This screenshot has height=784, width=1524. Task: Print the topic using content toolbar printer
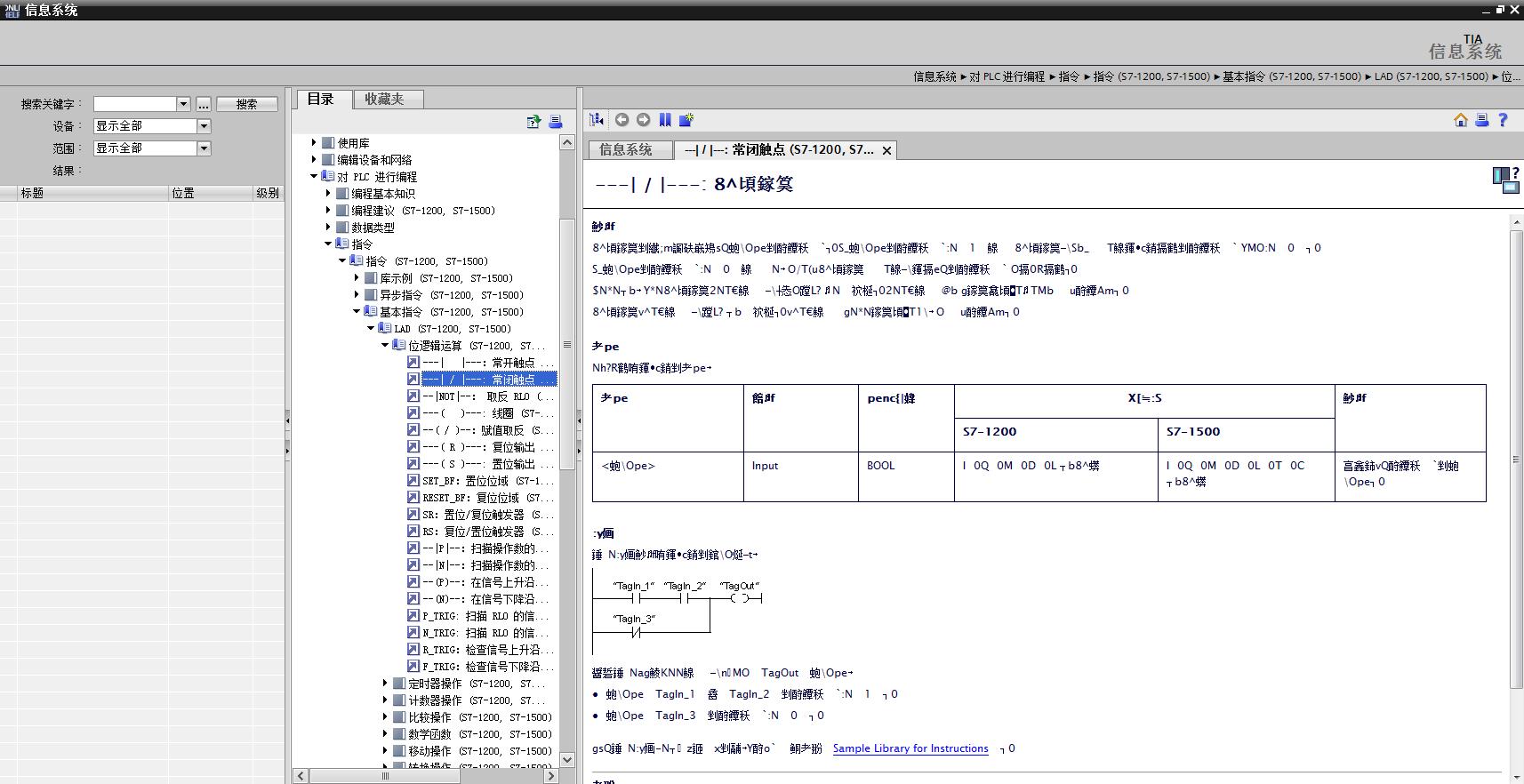(x=1481, y=120)
